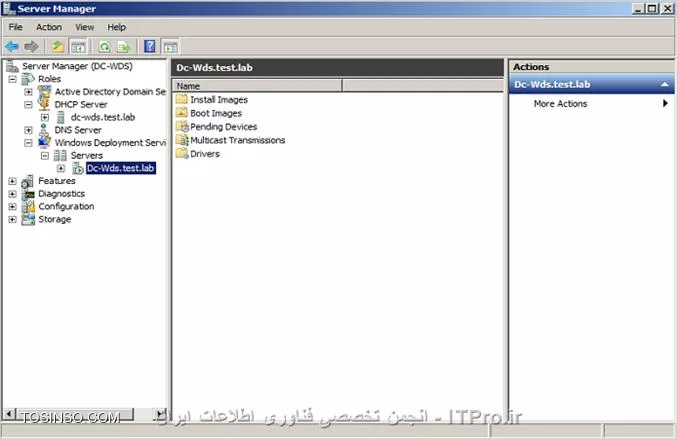Open the File menu
This screenshot has height=439, width=678.
pyautogui.click(x=16, y=27)
